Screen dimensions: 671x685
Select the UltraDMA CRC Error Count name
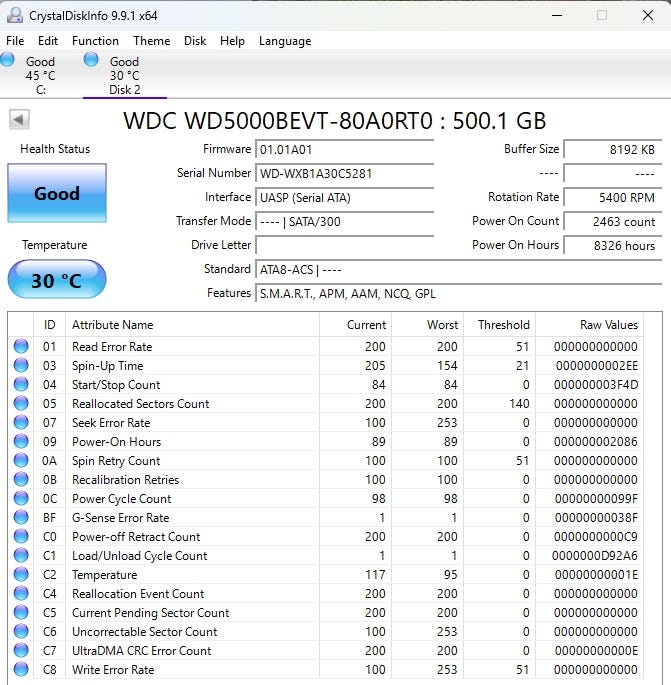(142, 650)
